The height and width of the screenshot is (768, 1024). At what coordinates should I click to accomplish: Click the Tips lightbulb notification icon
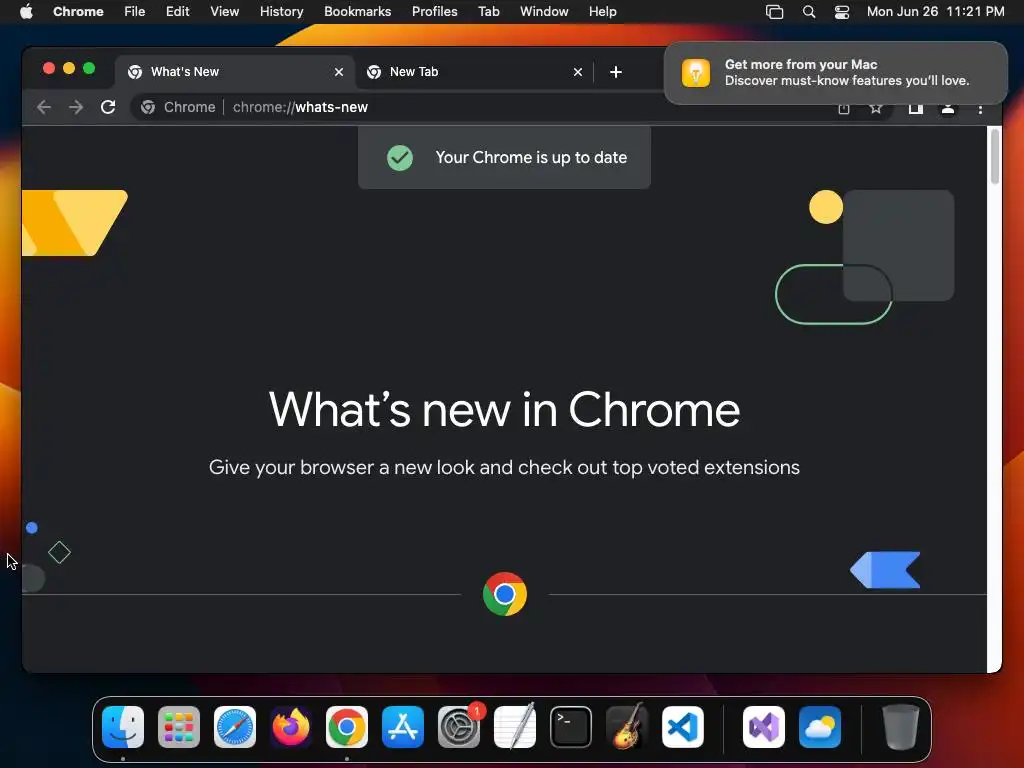click(696, 72)
